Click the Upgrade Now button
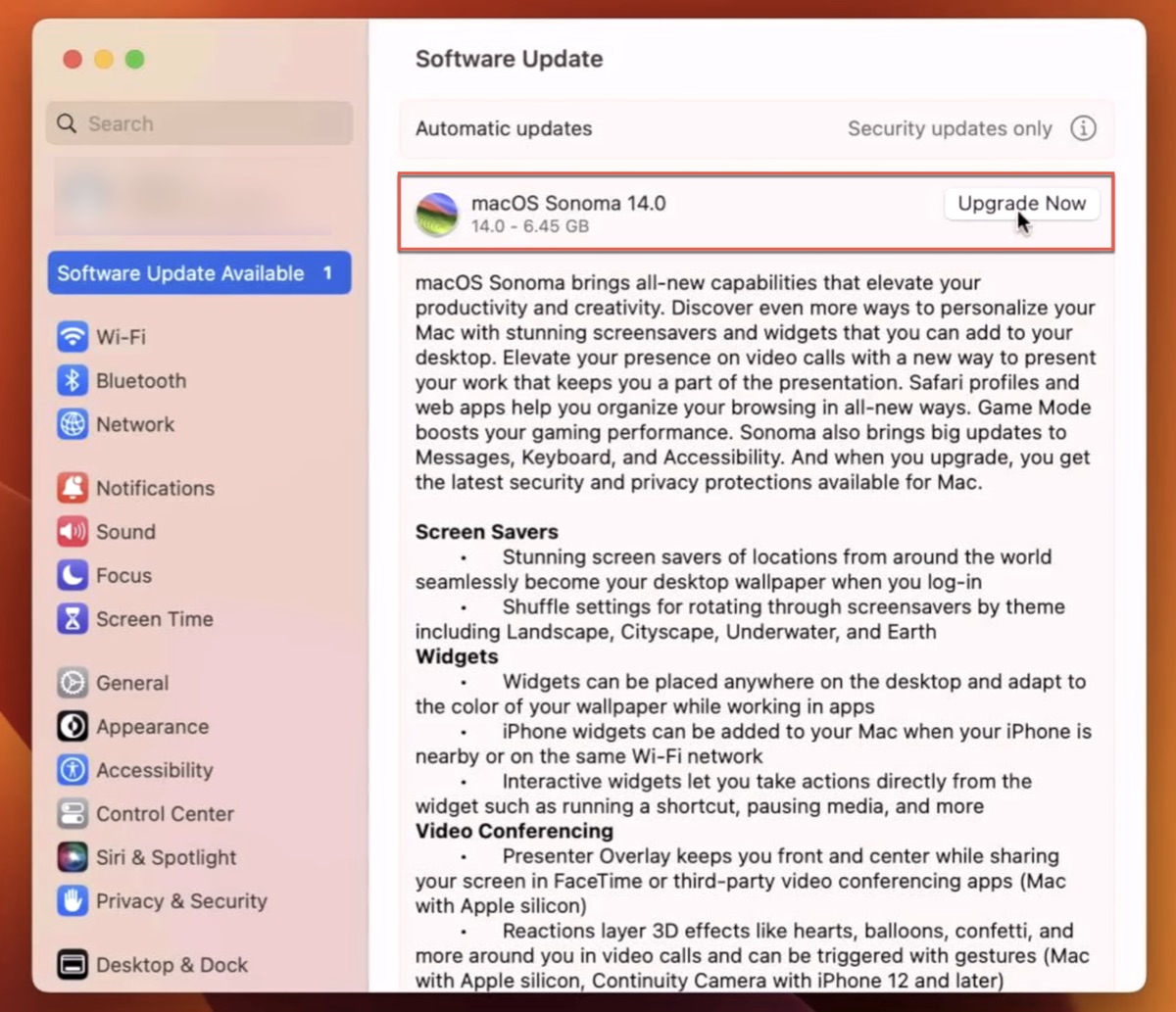Image resolution: width=1176 pixels, height=1012 pixels. tap(1021, 204)
